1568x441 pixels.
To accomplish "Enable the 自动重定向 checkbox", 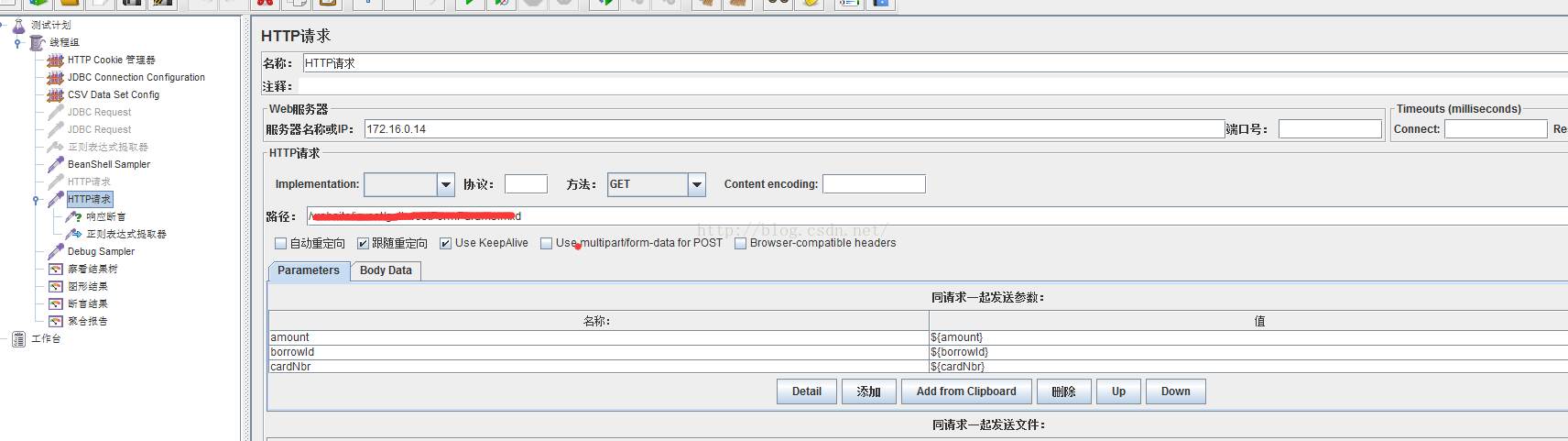I will 281,243.
